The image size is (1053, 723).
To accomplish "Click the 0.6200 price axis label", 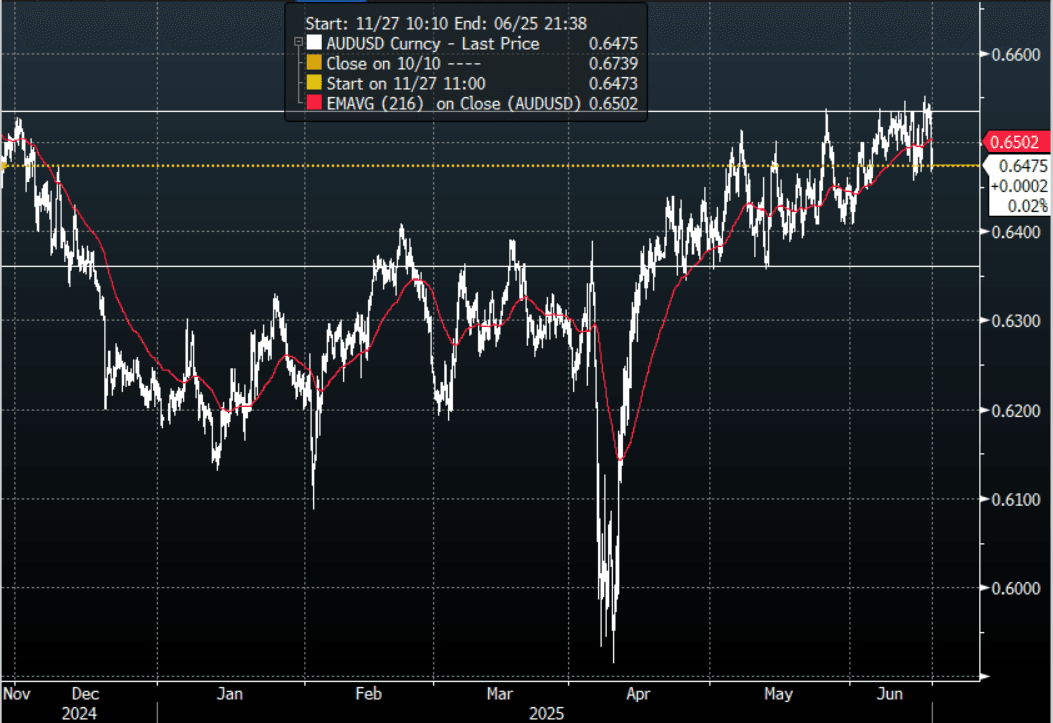I will tap(1016, 410).
